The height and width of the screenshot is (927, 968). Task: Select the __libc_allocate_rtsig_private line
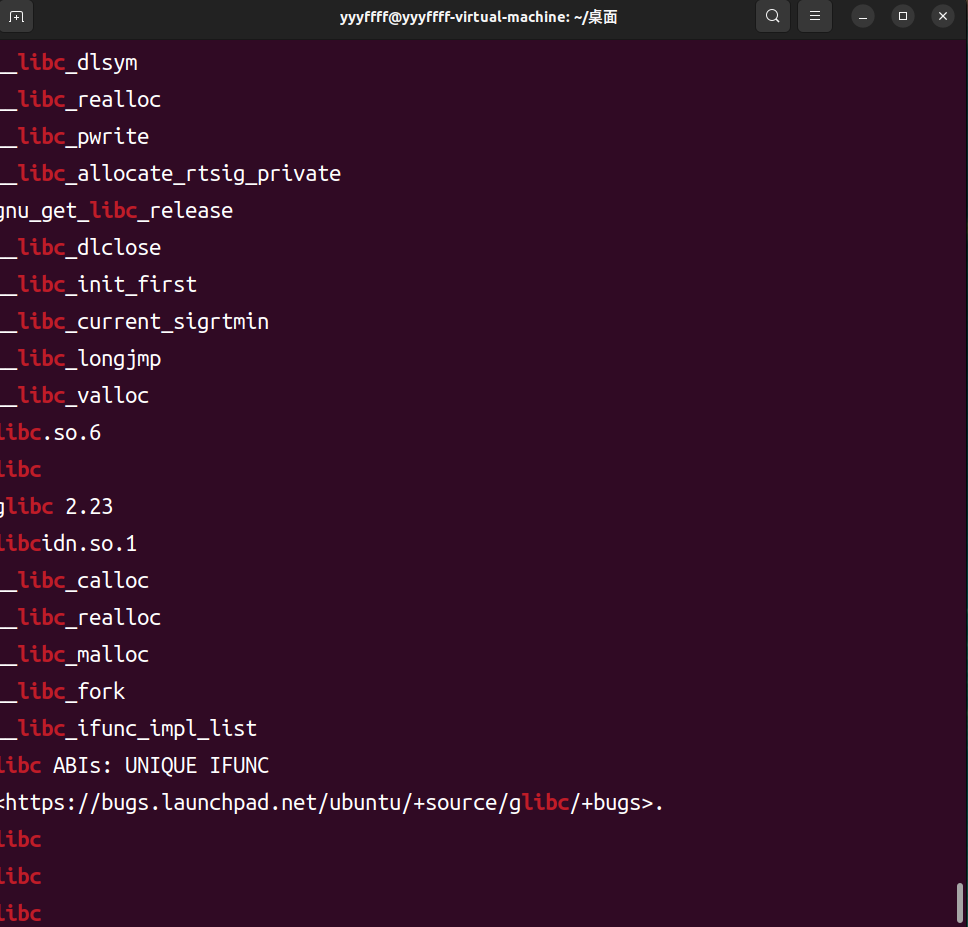171,174
